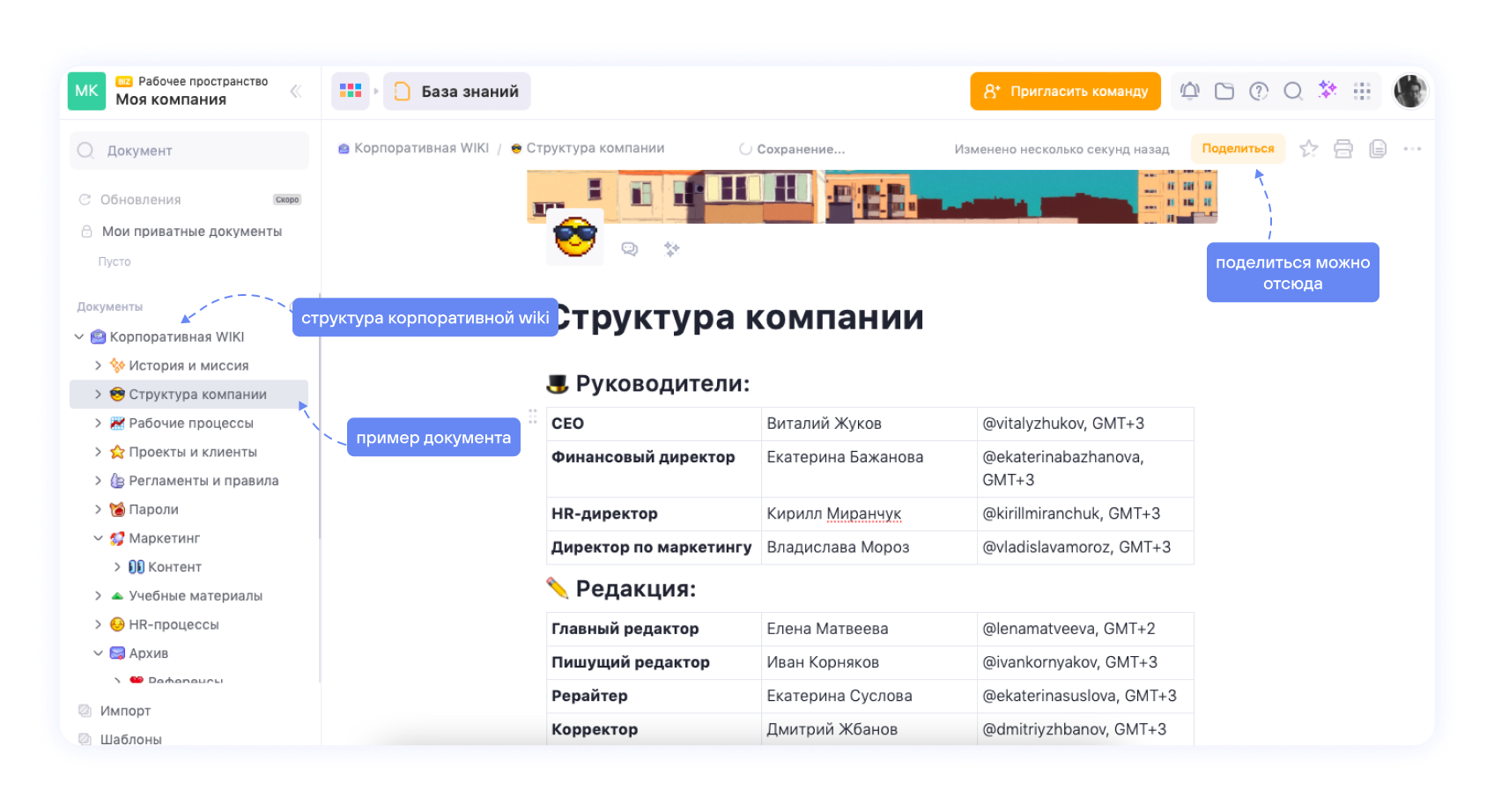Star the document using the favorite icon

click(1308, 149)
